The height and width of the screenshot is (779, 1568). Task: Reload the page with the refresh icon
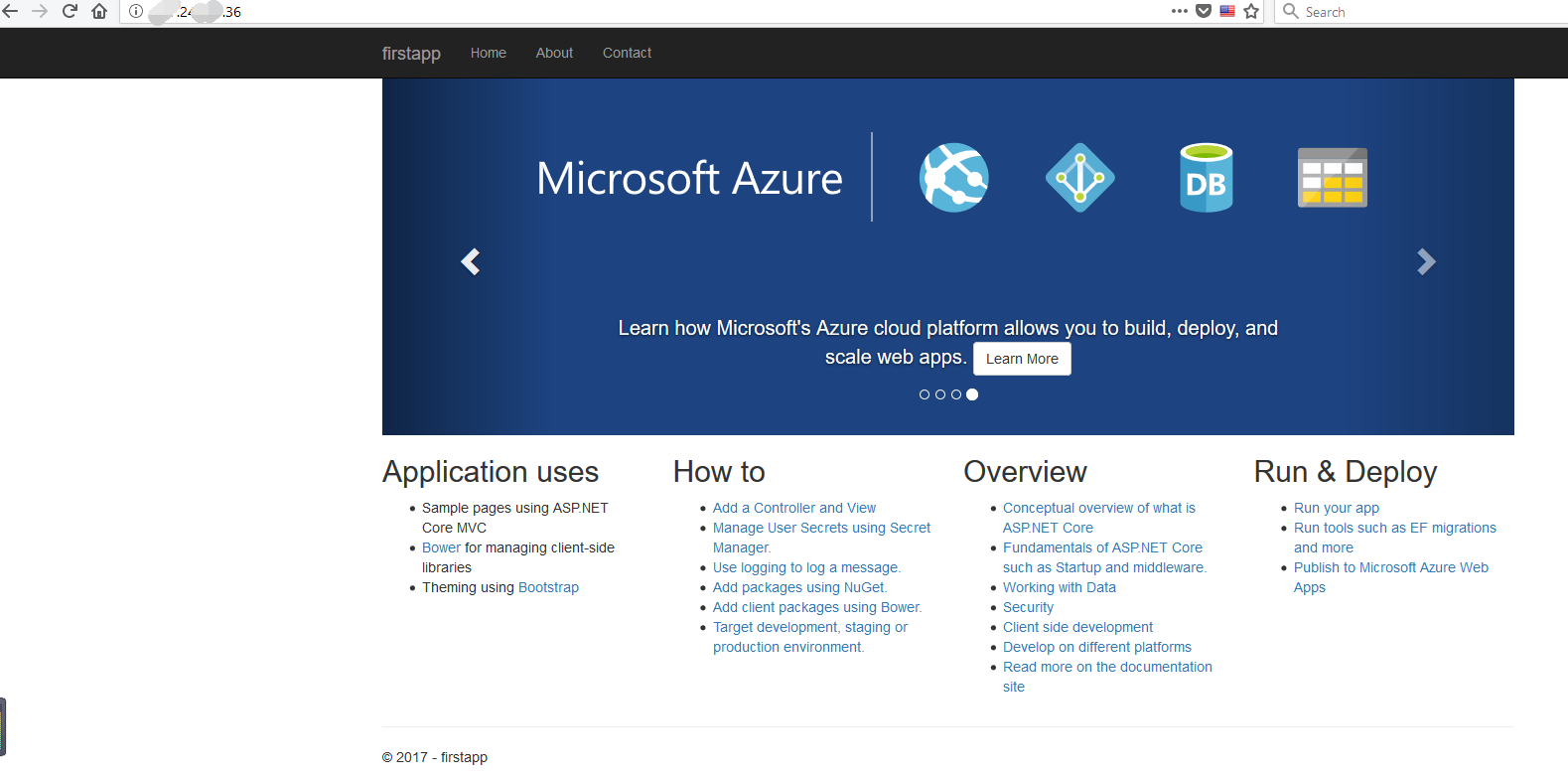[x=70, y=11]
